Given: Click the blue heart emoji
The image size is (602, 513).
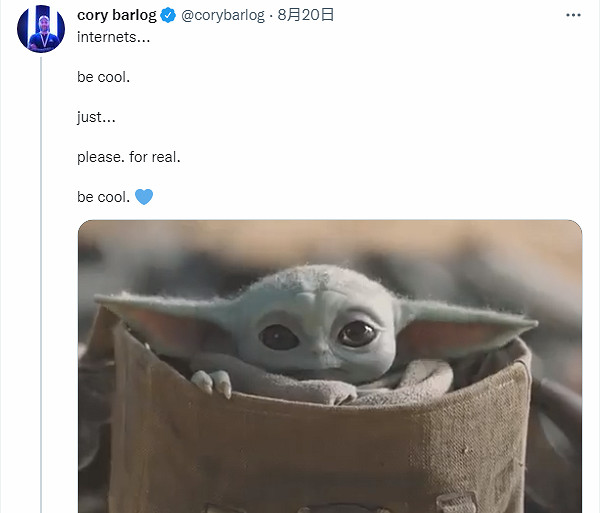Looking at the screenshot, I should pos(143,197).
